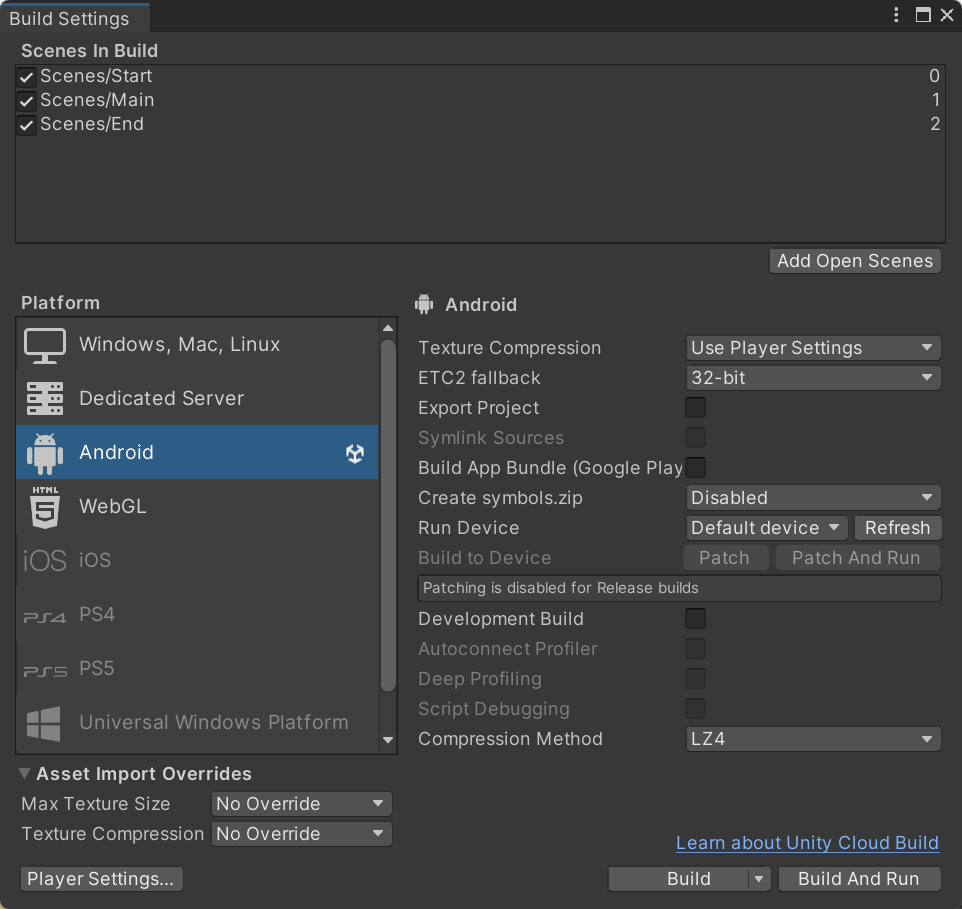Click the Add Open Scenes button
Screen dimensions: 962x909
click(x=855, y=261)
